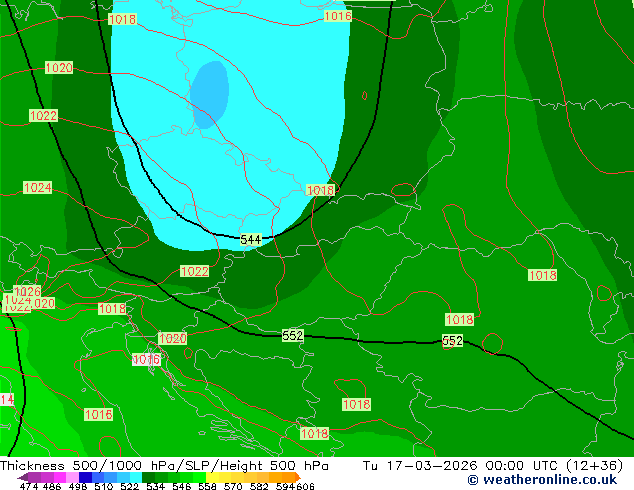
Task: Click the 1016 isobar label with white background
Action: point(146,359)
